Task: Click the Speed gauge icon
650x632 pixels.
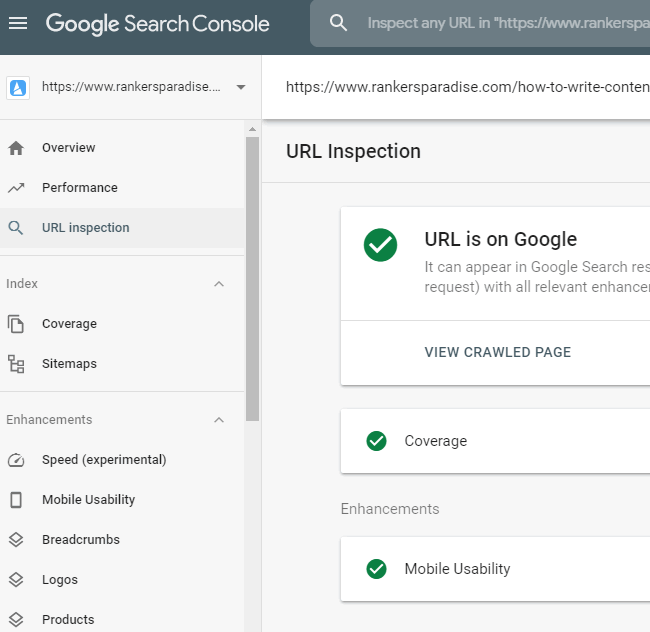Action: point(16,460)
